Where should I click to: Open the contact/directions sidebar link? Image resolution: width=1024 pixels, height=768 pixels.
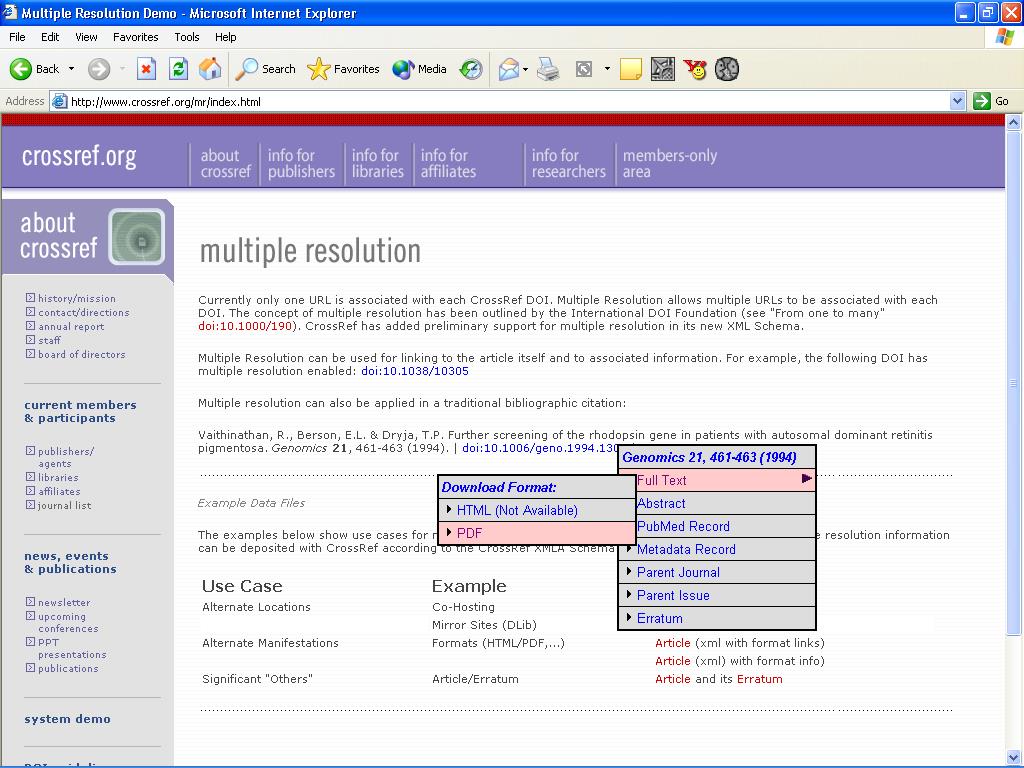tap(84, 313)
